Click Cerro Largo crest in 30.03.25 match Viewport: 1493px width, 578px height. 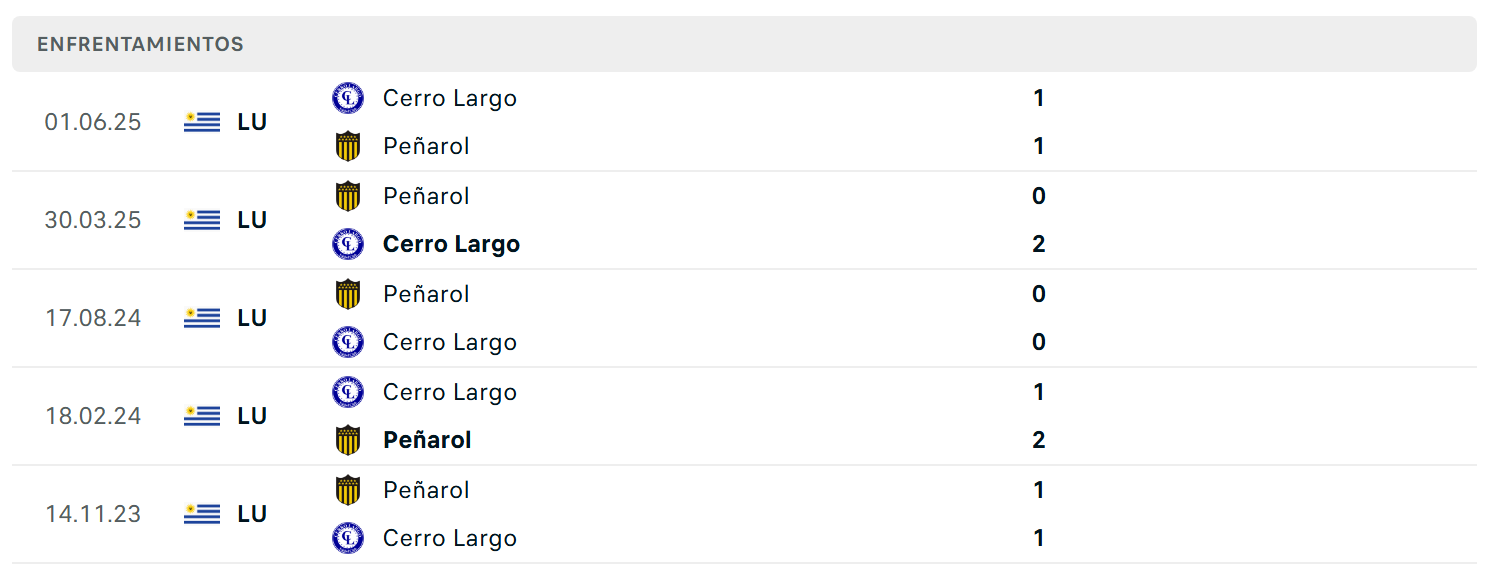click(x=348, y=244)
